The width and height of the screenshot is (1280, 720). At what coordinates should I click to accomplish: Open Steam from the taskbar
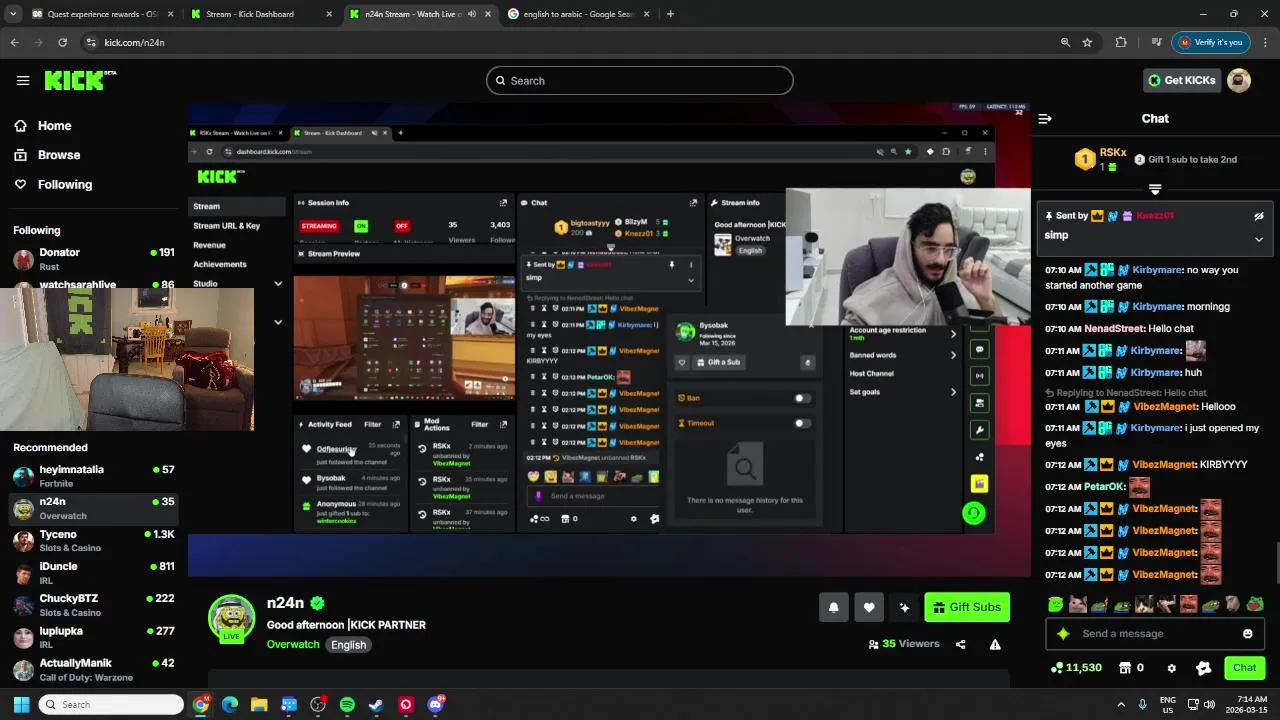coord(376,704)
